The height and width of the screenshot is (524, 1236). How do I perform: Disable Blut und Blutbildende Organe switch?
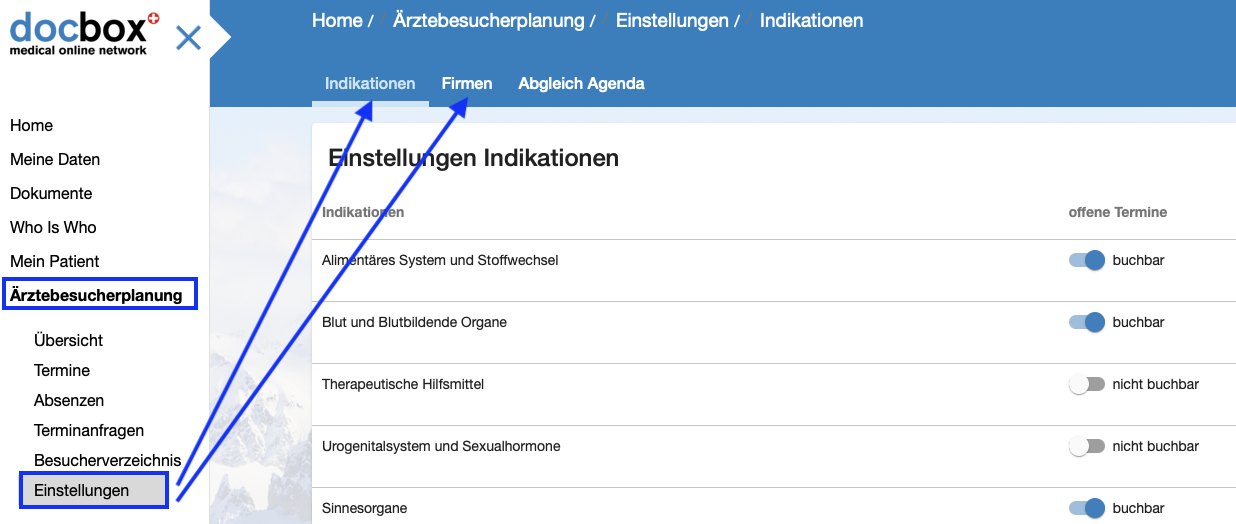point(1087,322)
